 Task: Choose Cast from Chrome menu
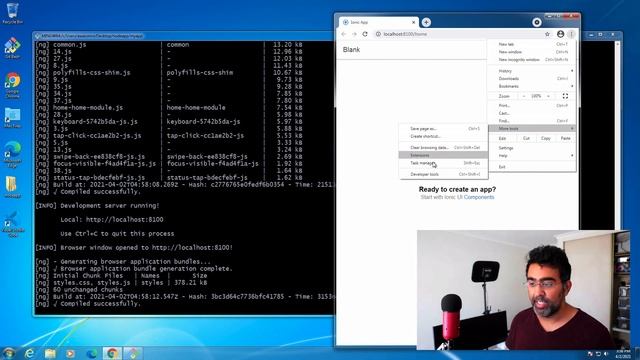point(531,113)
